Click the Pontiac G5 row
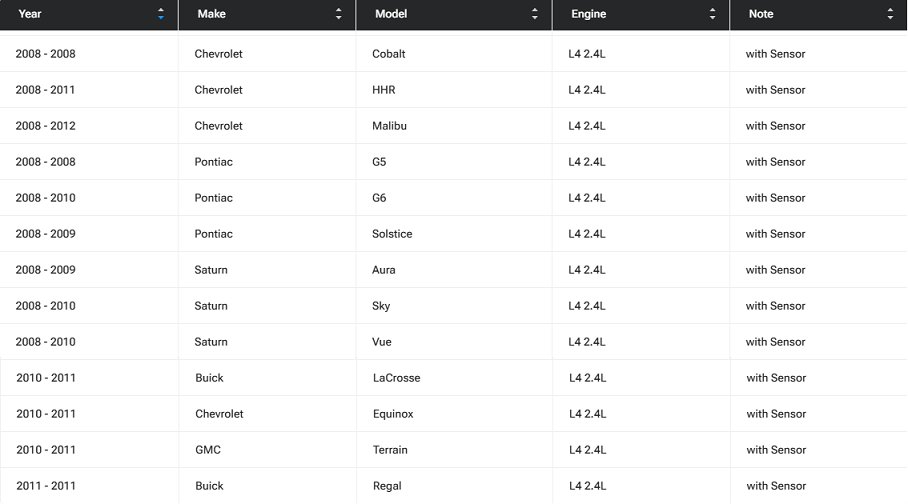This screenshot has height=504, width=908. pyautogui.click(x=453, y=162)
